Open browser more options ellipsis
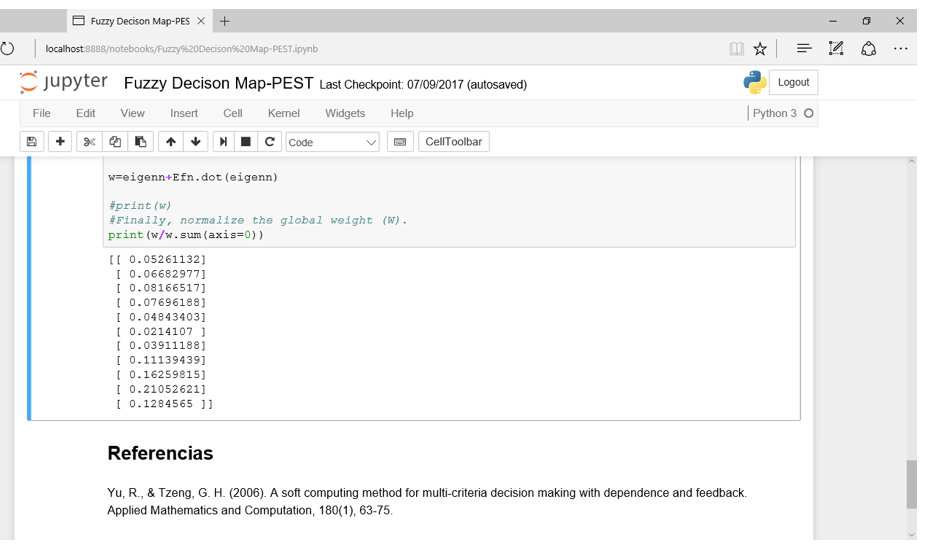 pos(900,49)
